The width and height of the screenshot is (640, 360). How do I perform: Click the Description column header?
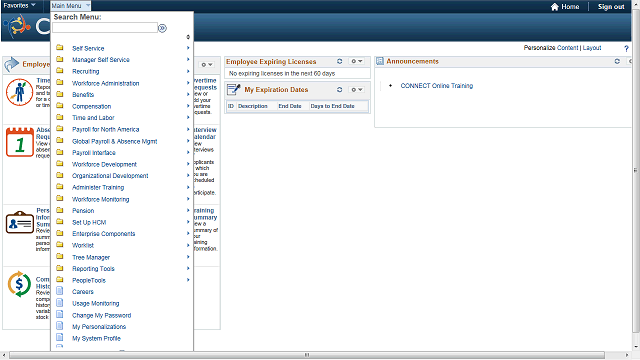point(253,106)
